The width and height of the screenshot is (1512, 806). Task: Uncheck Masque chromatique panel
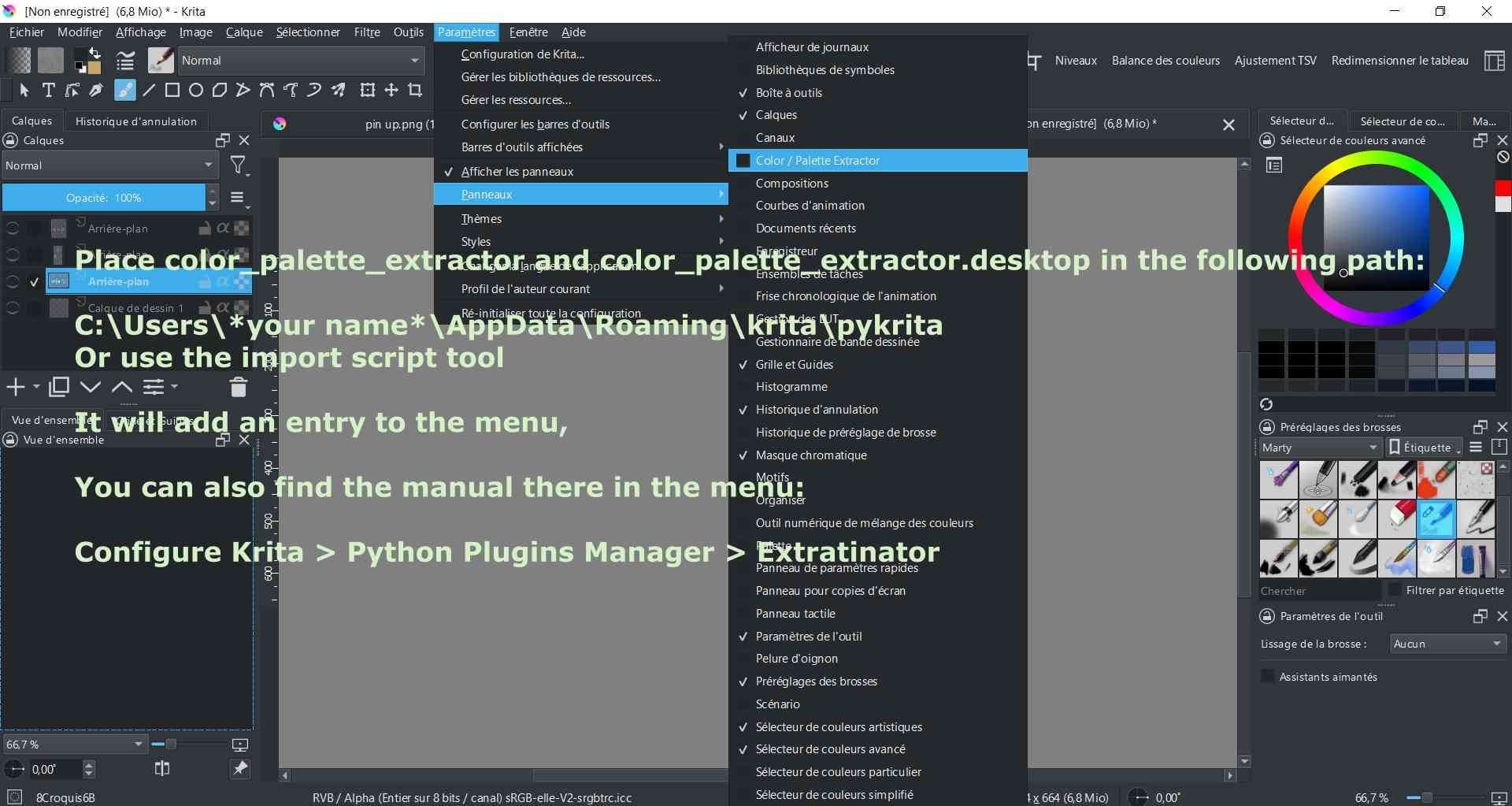click(x=878, y=455)
